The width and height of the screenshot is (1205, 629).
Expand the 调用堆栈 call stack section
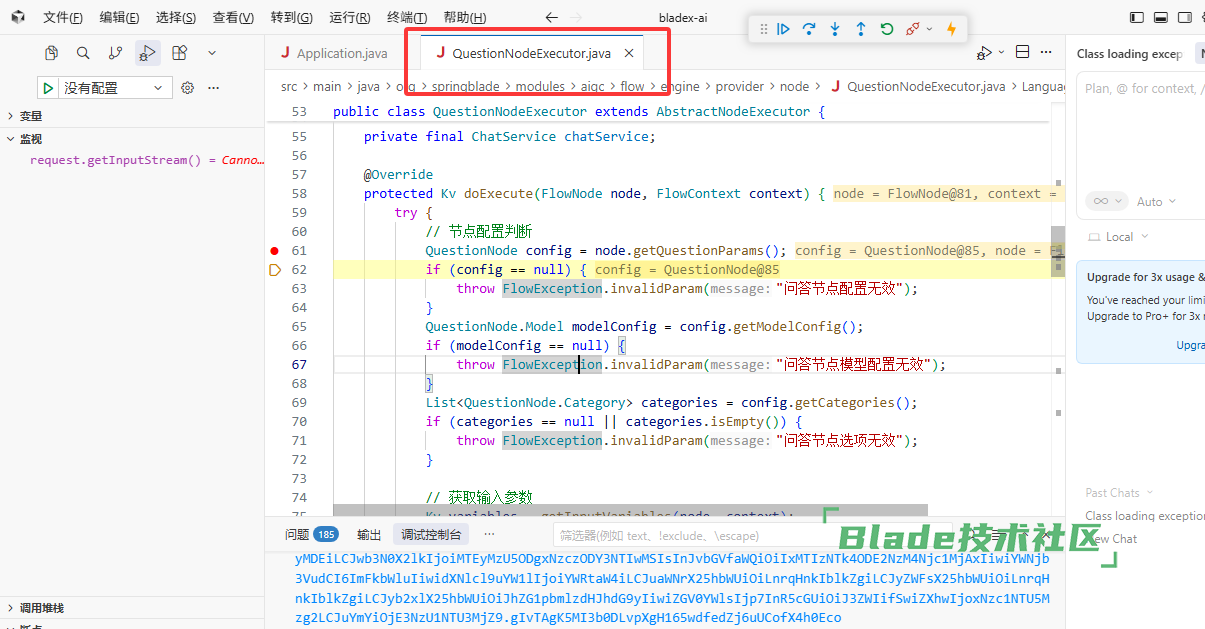click(x=40, y=608)
